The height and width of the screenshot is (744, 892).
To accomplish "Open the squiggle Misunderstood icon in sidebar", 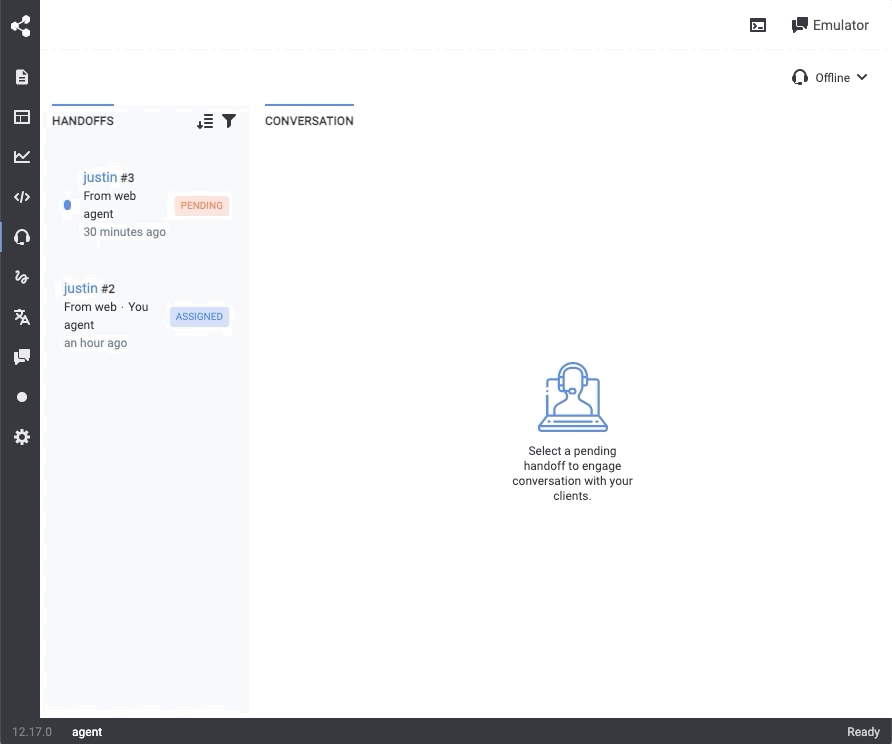I will [x=21, y=277].
